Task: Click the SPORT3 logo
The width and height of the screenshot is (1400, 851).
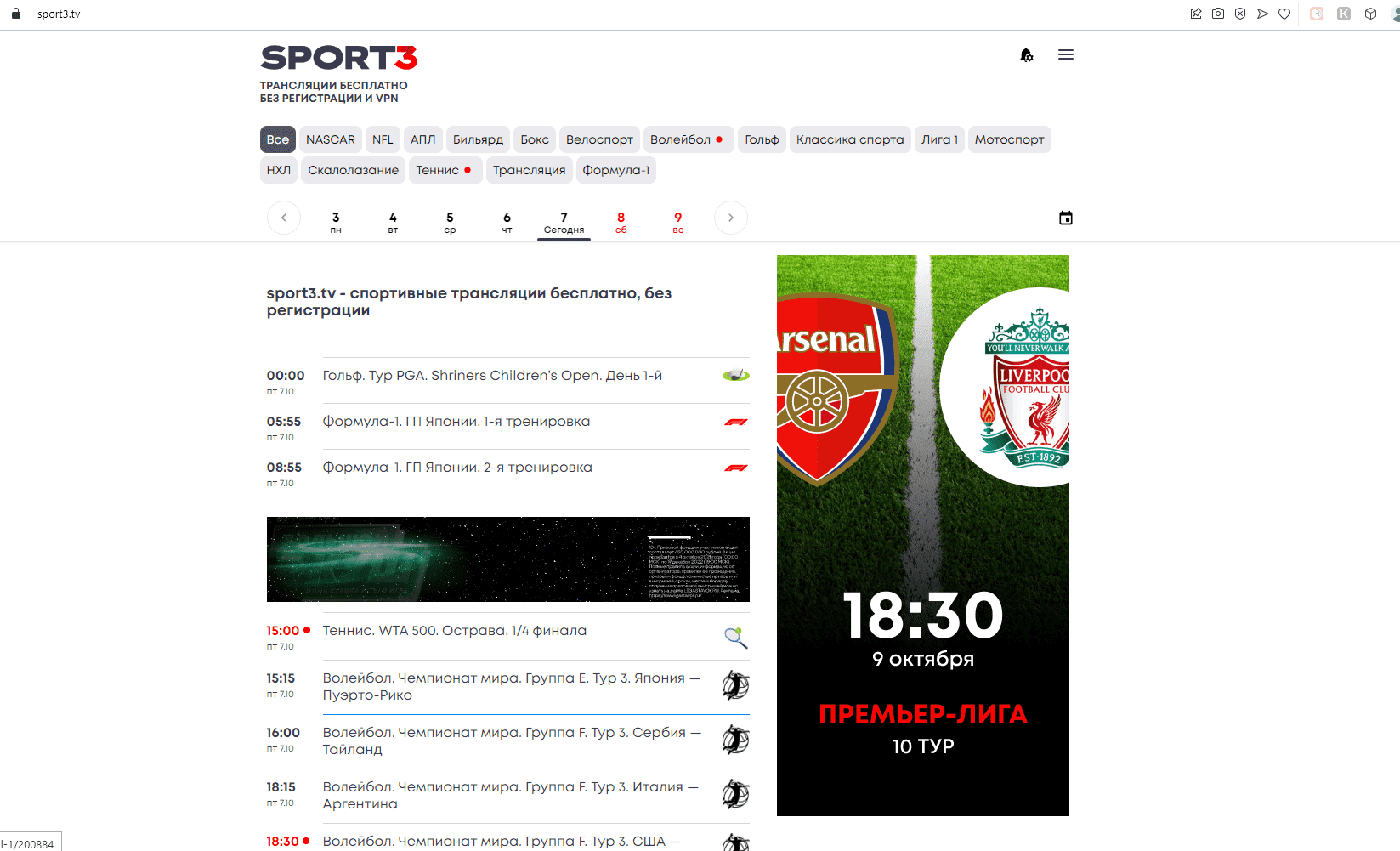Action: point(338,58)
